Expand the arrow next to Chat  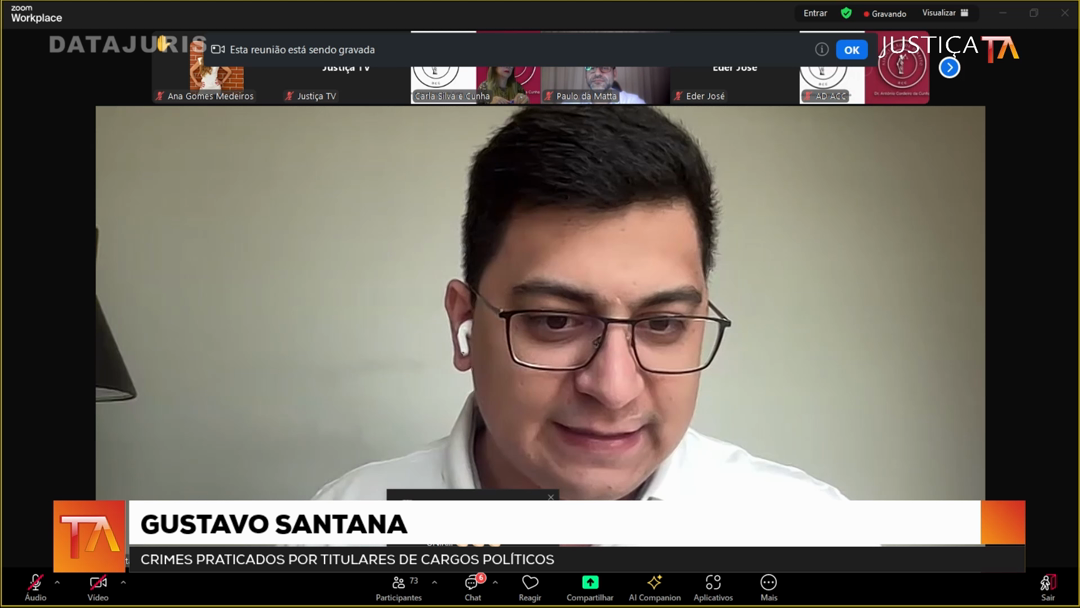(495, 581)
